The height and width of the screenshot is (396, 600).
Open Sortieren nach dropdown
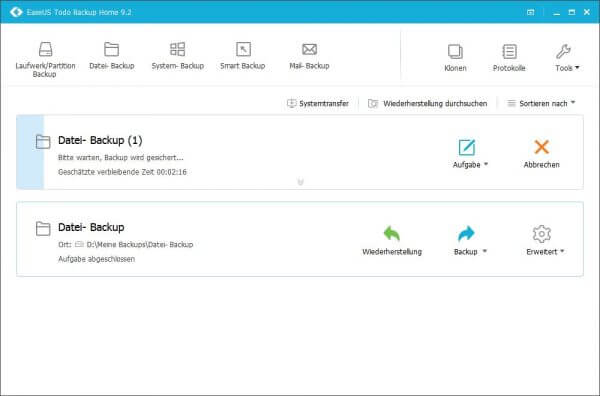(x=541, y=103)
